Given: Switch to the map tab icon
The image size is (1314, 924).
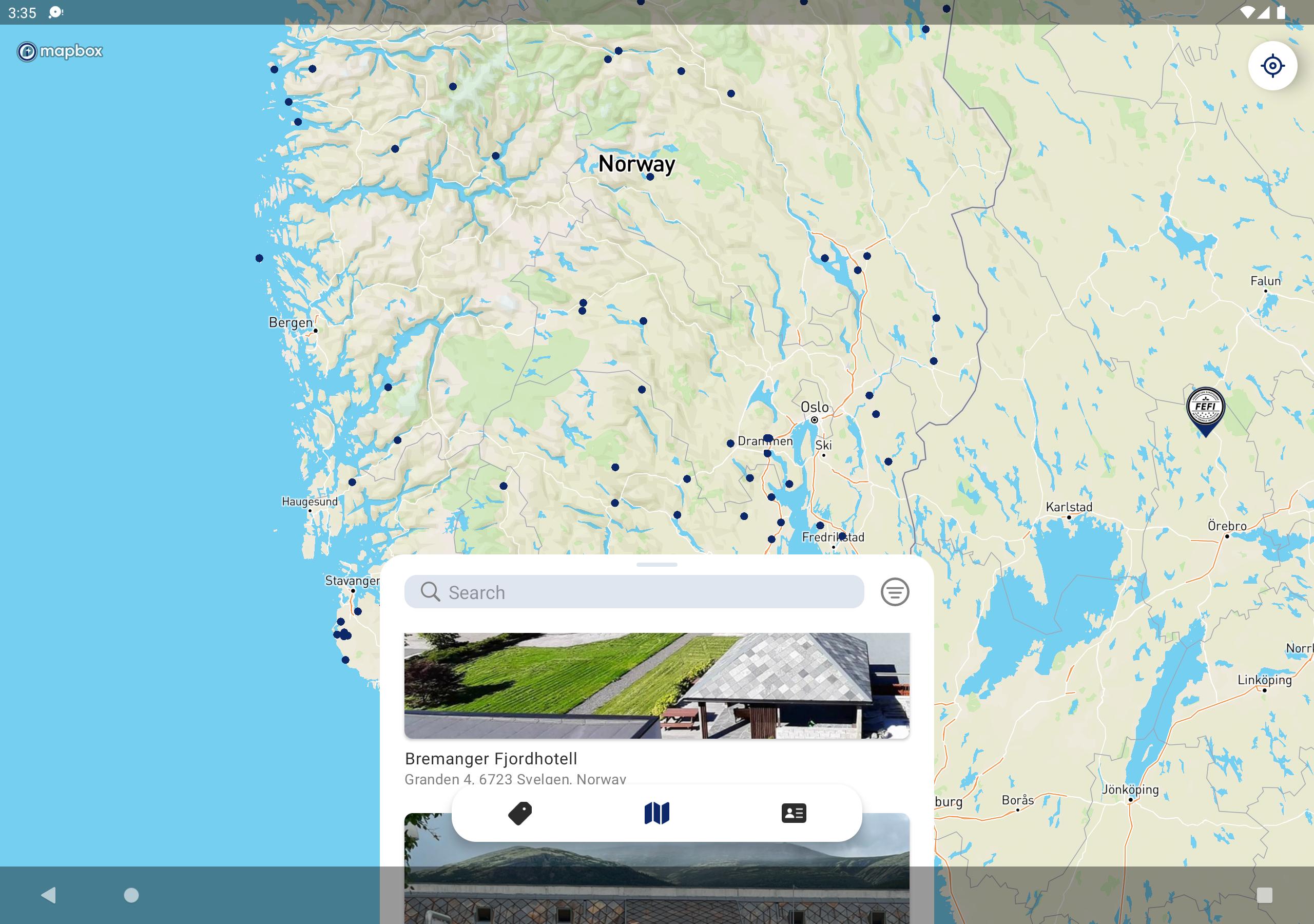Looking at the screenshot, I should [656, 813].
